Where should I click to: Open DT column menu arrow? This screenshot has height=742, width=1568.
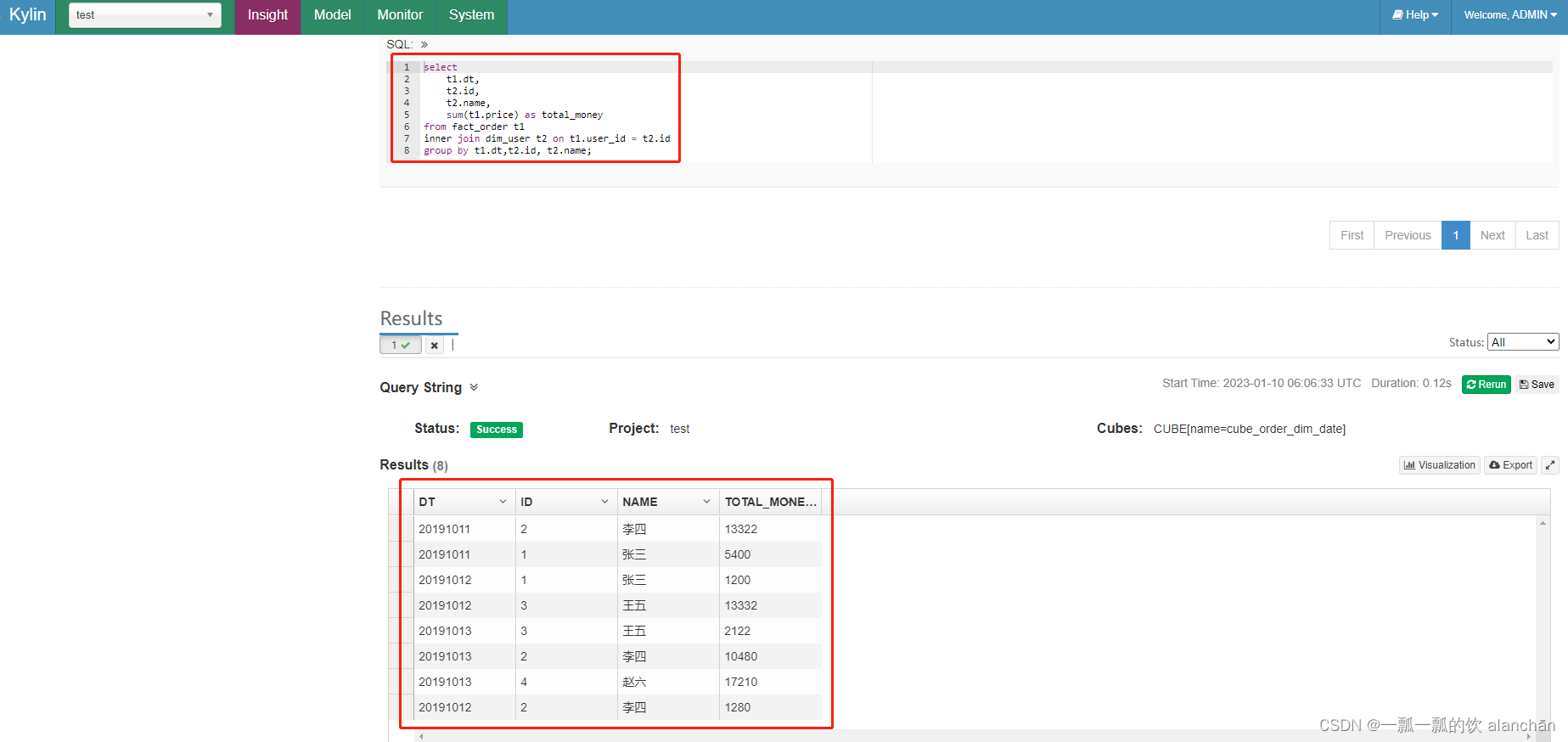[503, 502]
